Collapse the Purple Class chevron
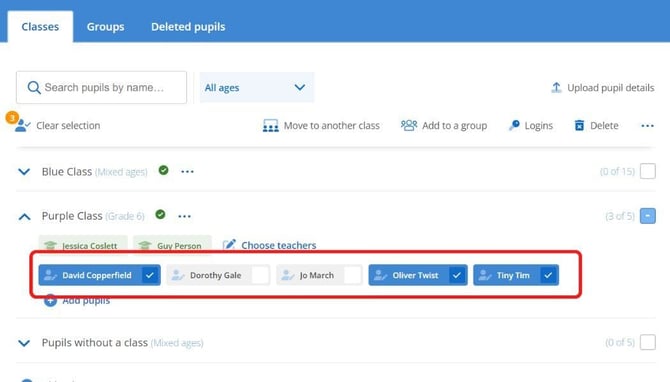Image resolution: width=670 pixels, height=382 pixels. 24,217
